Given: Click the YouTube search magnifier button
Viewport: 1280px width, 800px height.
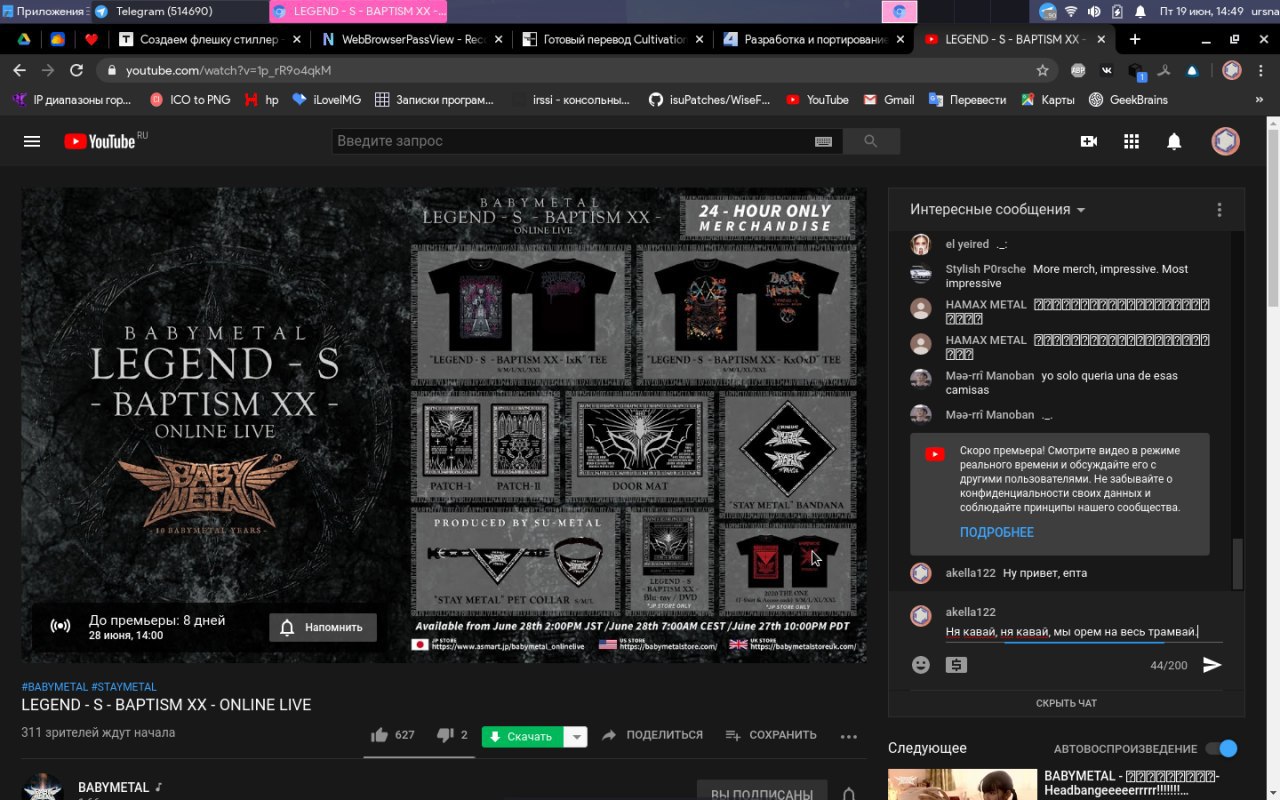Looking at the screenshot, I should click(x=871, y=141).
